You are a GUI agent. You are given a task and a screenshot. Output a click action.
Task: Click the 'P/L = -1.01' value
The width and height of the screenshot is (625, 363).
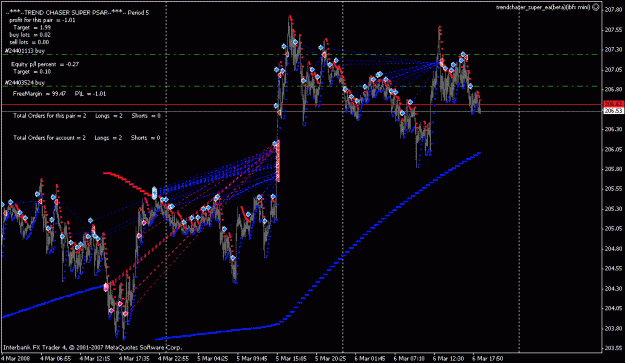click(x=90, y=94)
